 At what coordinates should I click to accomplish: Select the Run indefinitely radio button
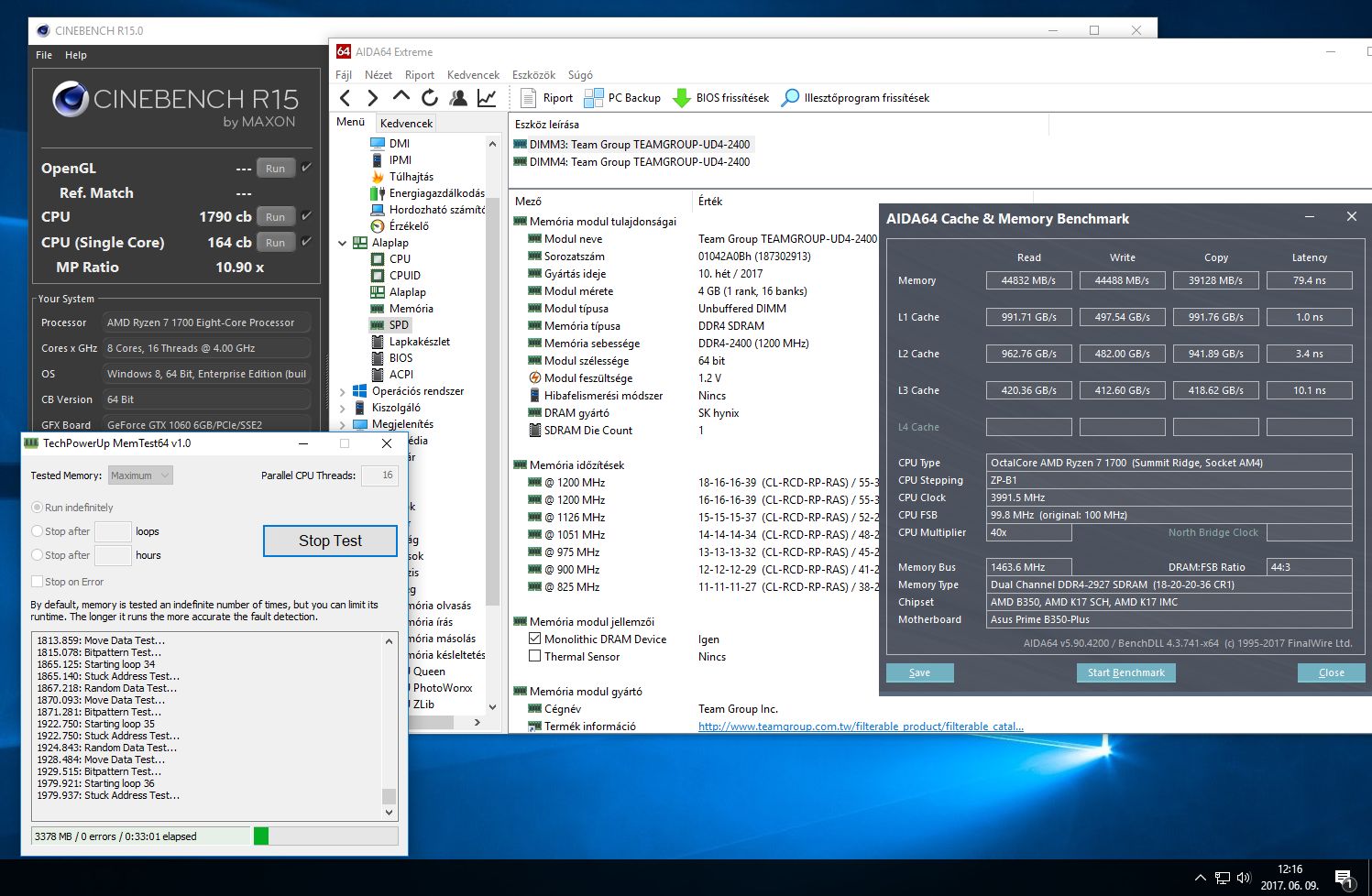coord(37,507)
